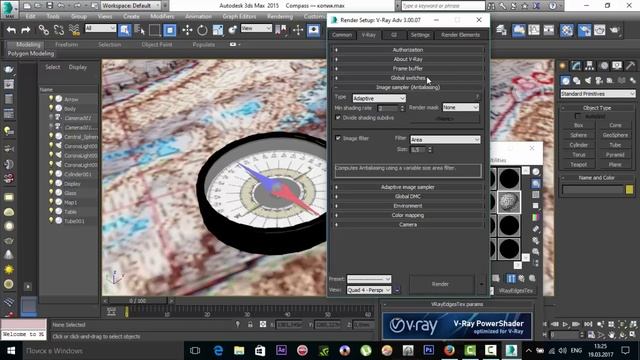Activate the Select and Scale tool
Screen dimensions: 640x360
coord(218,30)
